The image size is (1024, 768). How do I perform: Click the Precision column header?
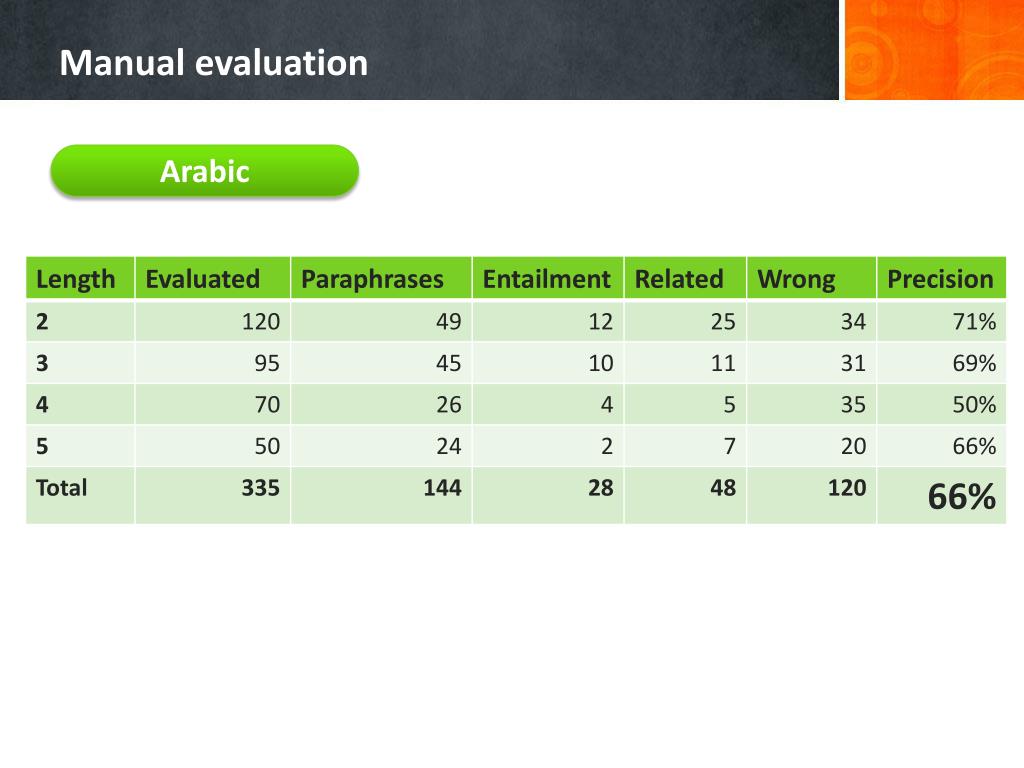pos(940,279)
